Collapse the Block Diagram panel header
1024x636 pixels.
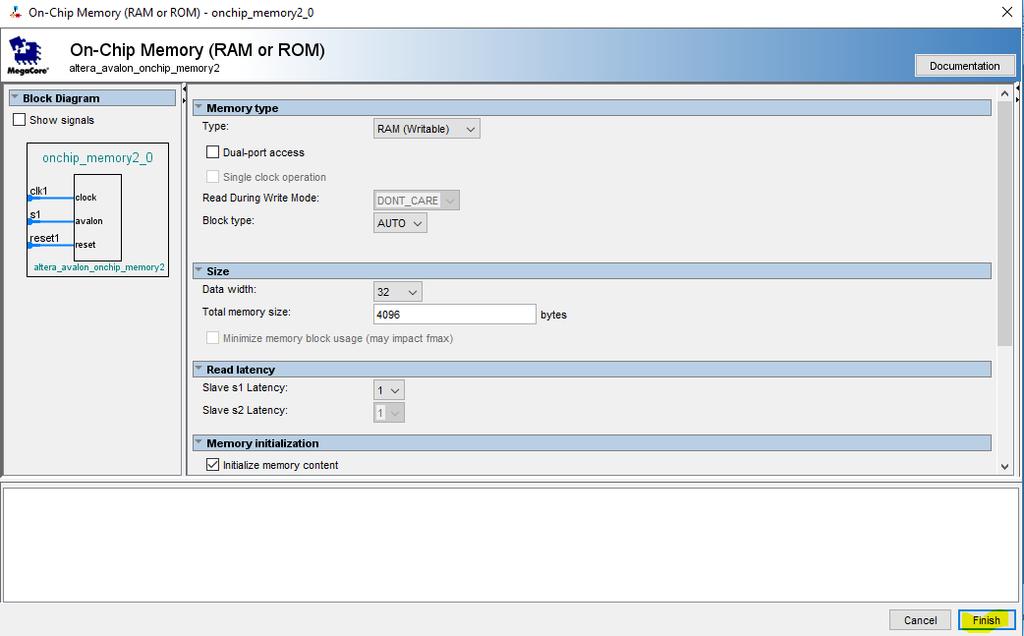[92, 98]
